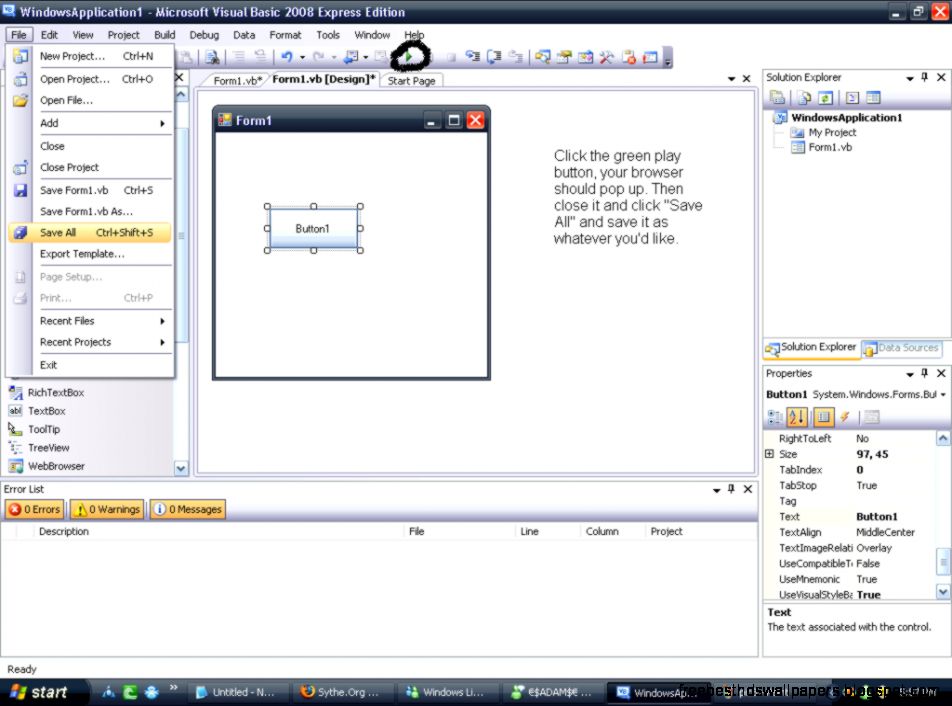Click the Undo arrow in toolbar

287,56
